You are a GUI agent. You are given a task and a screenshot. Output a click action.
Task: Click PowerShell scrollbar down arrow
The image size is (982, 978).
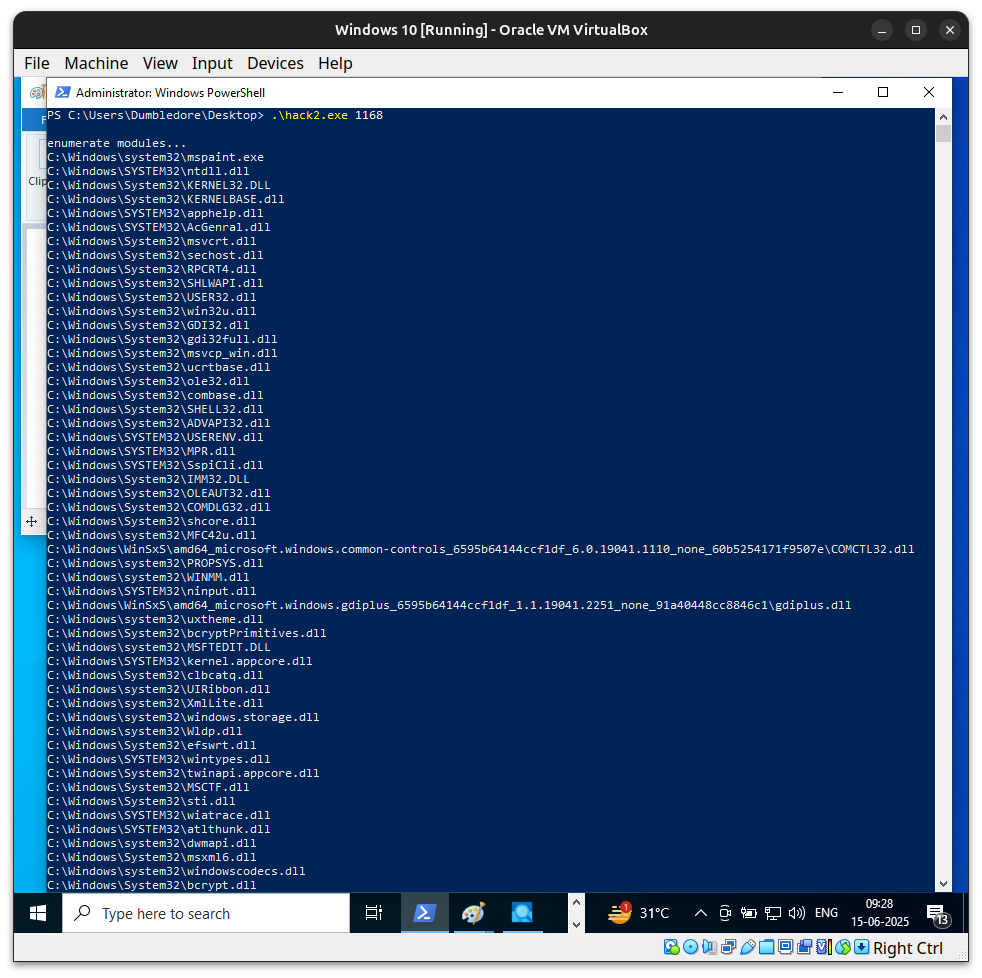943,884
